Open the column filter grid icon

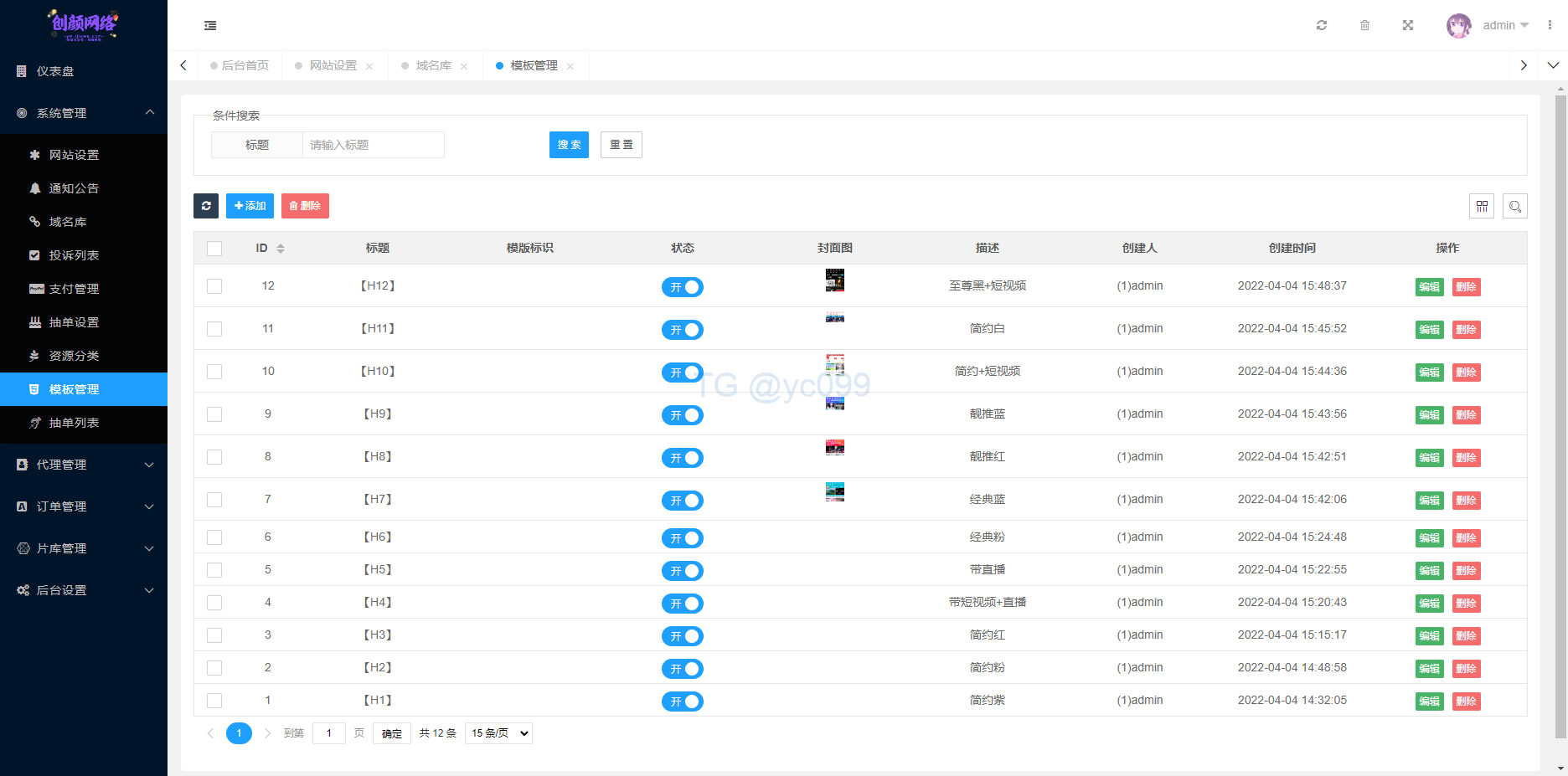(1482, 206)
